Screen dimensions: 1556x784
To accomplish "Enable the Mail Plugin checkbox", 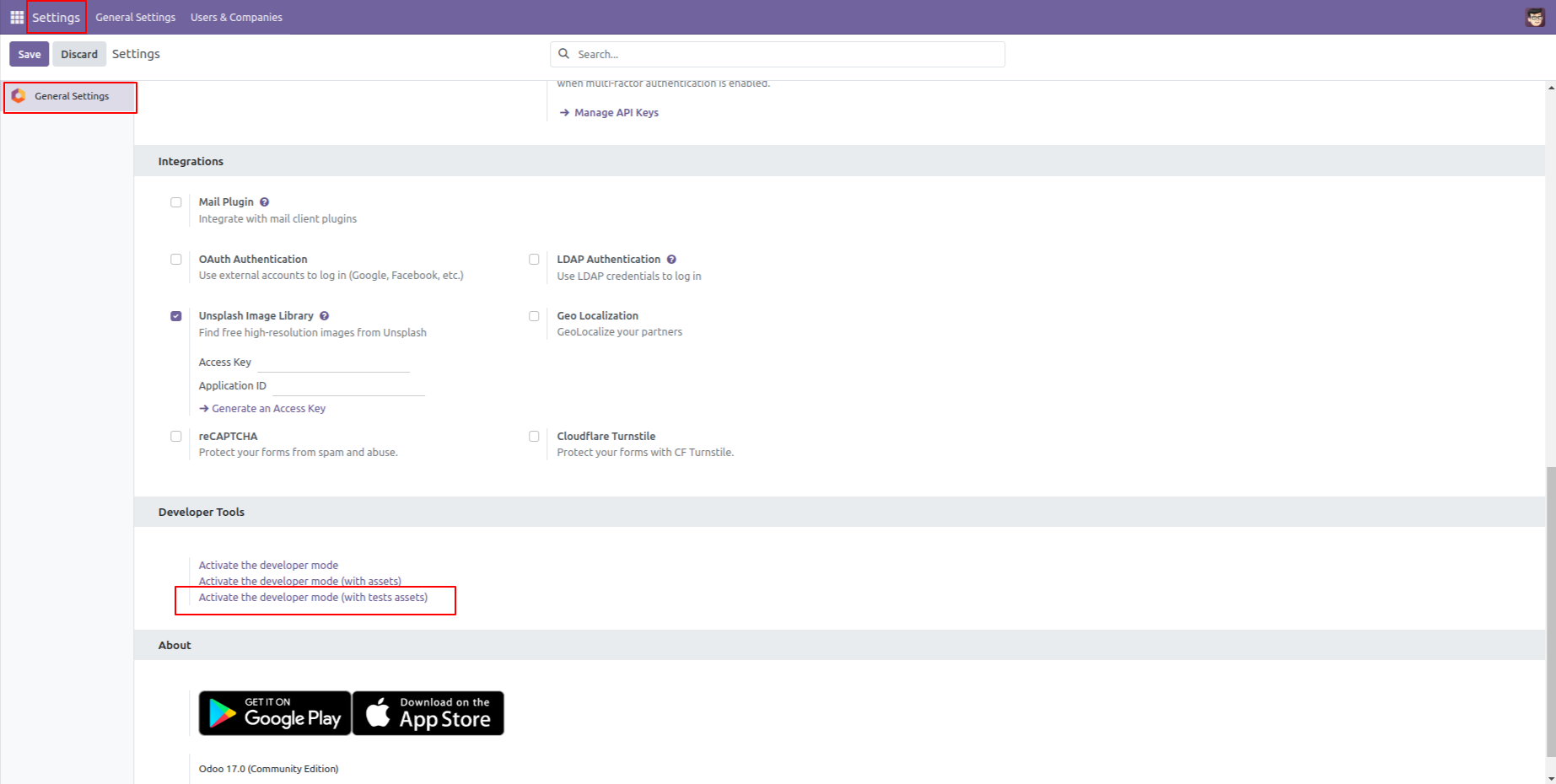I will pyautogui.click(x=176, y=202).
